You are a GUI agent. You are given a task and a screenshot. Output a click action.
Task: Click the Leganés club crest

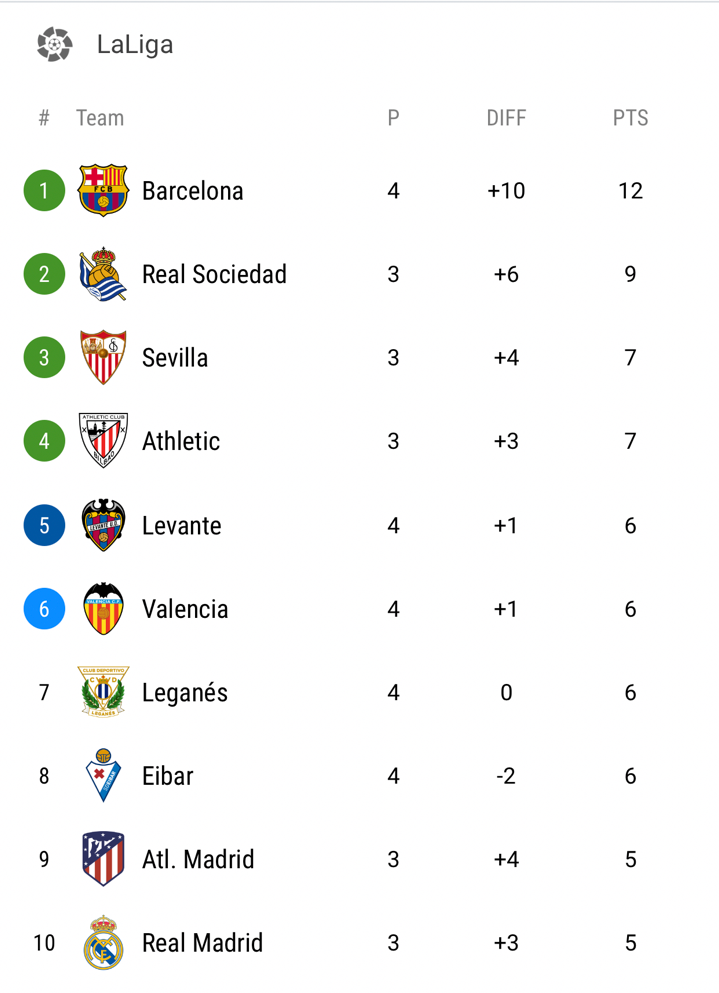pyautogui.click(x=103, y=692)
